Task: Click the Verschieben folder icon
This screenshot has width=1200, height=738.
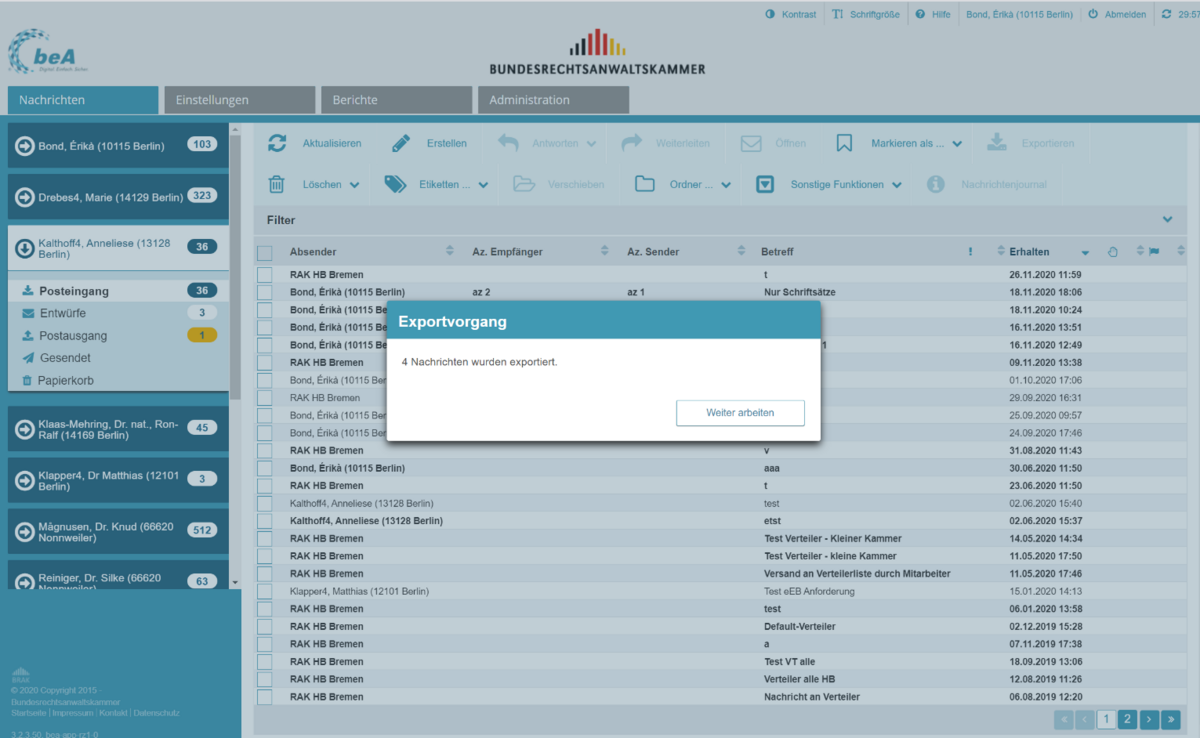Action: (523, 184)
